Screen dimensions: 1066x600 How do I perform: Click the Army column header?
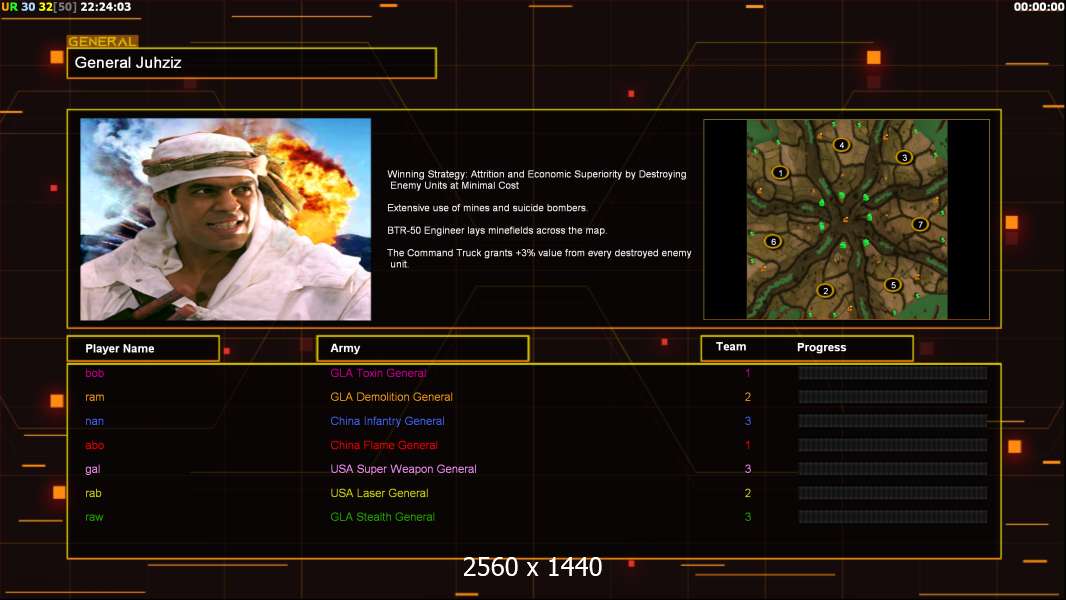click(423, 348)
